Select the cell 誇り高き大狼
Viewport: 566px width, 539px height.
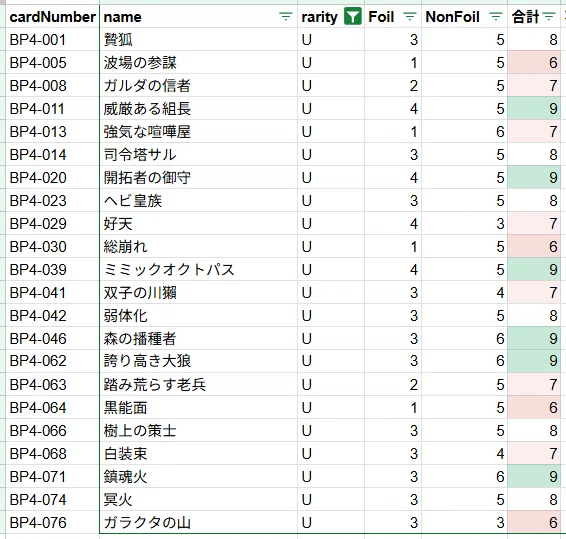pyautogui.click(x=198, y=361)
